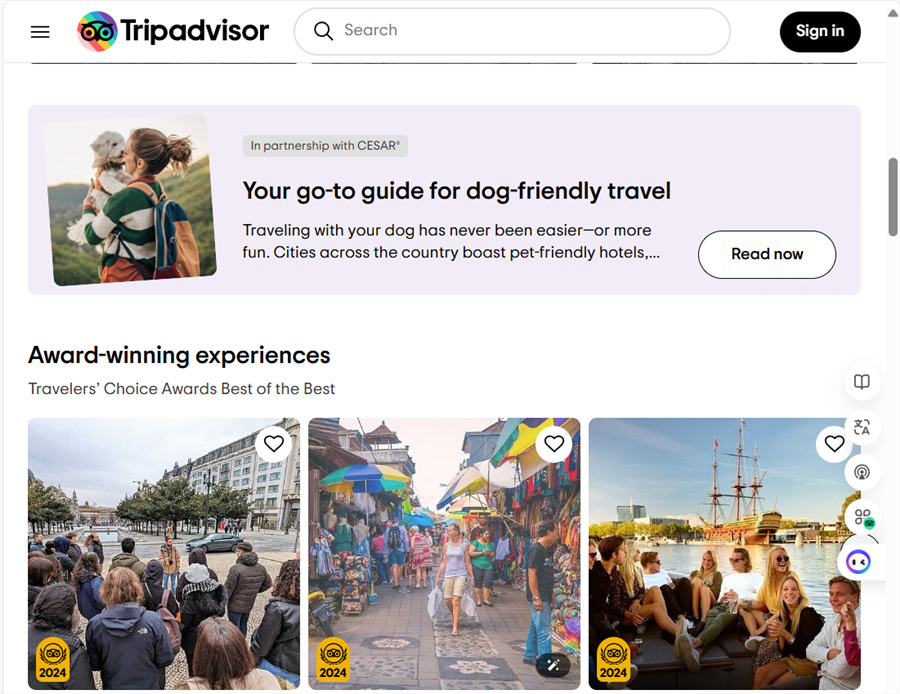This screenshot has height=694, width=900.
Task: Save the walking tour photo with heart
Action: (x=273, y=444)
